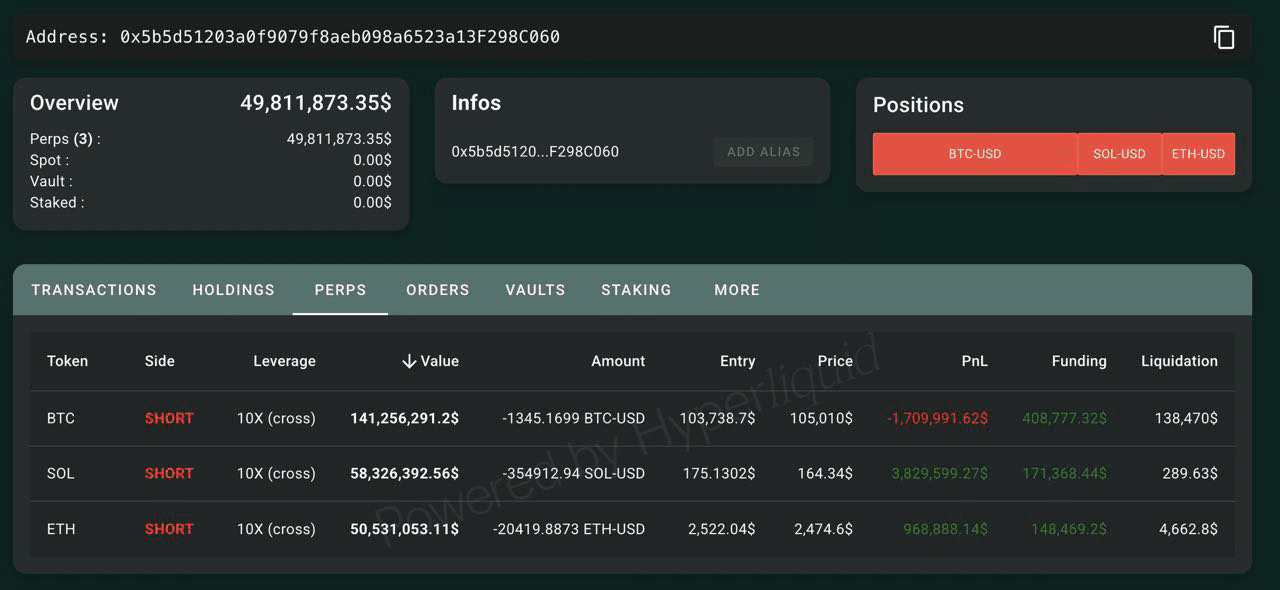1280x590 pixels.
Task: Click the Liquidation column header
Action: (1179, 361)
